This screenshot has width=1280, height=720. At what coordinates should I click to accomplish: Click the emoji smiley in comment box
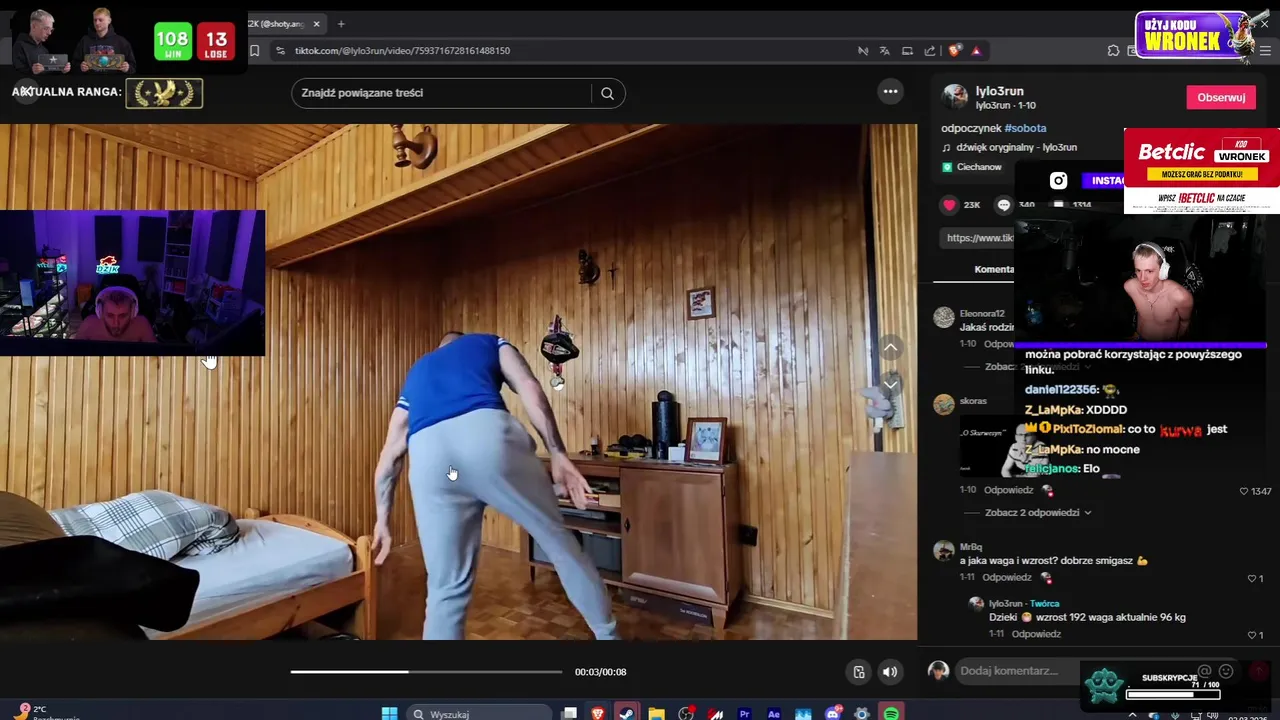click(1226, 671)
